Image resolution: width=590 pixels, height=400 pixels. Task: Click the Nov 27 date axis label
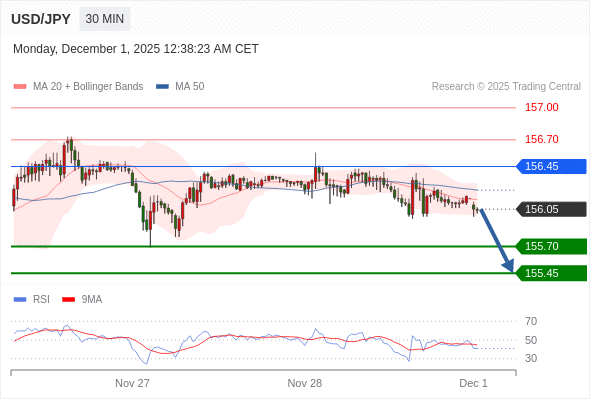coord(132,383)
